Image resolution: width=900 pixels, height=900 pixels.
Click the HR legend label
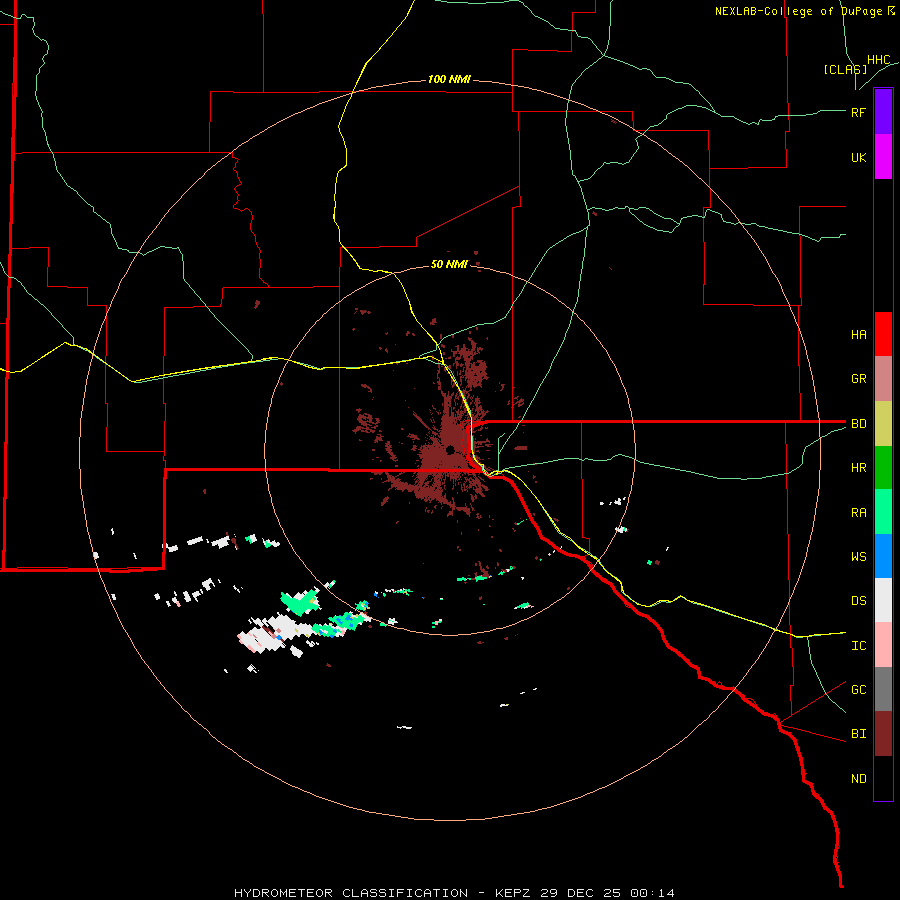coord(858,468)
